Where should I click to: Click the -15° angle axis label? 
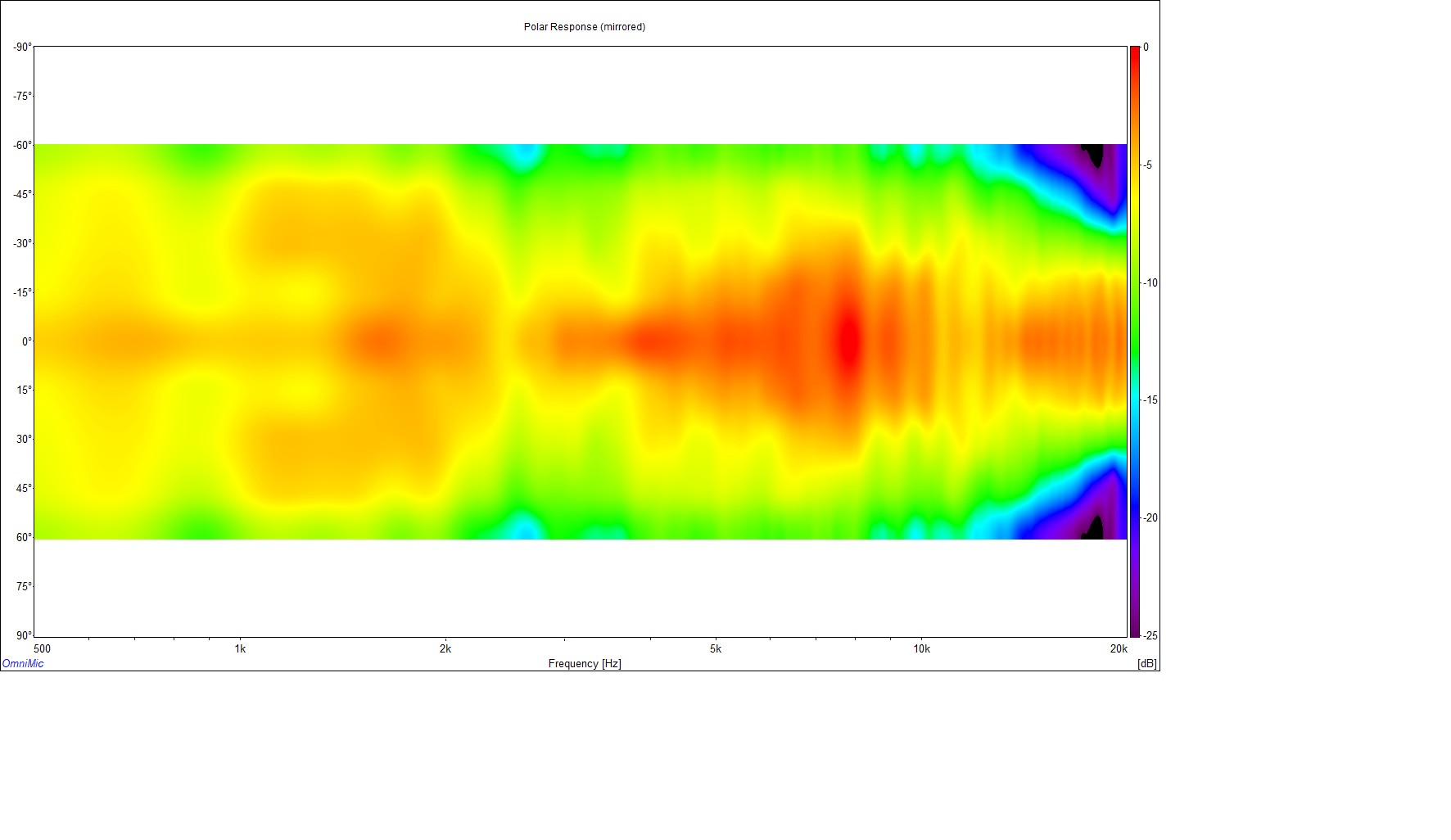coord(22,293)
